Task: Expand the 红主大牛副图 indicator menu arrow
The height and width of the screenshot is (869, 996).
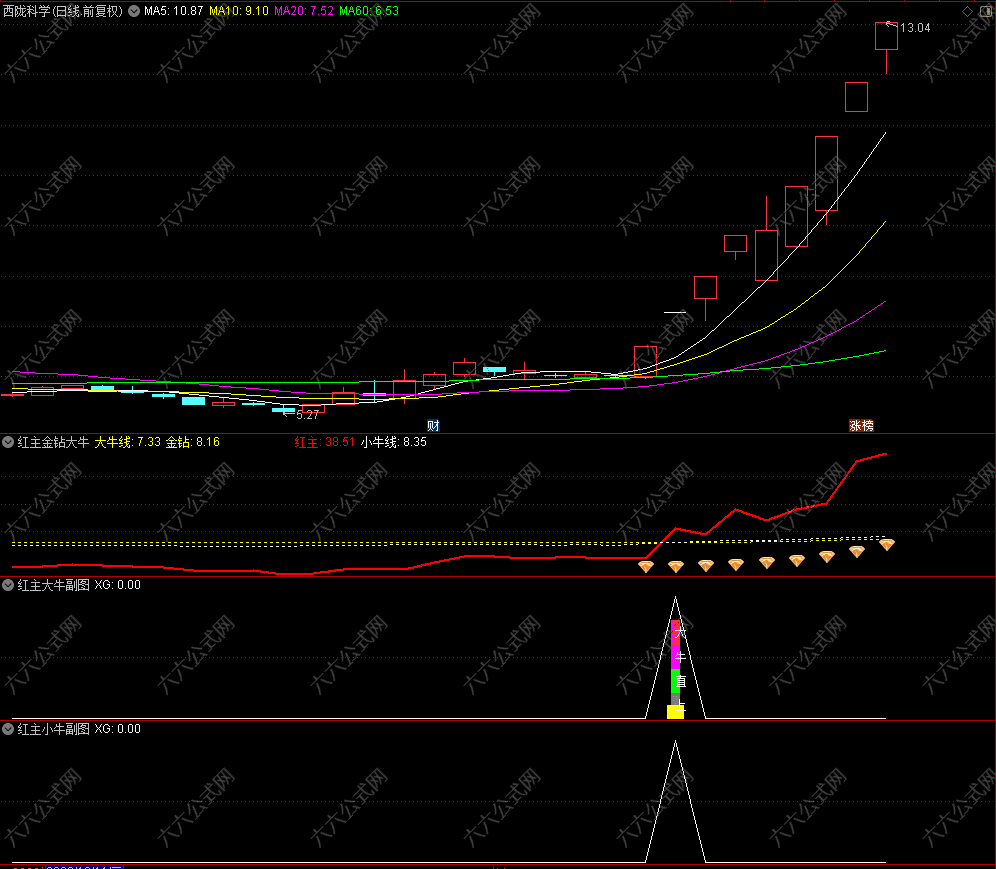Action: [9, 585]
